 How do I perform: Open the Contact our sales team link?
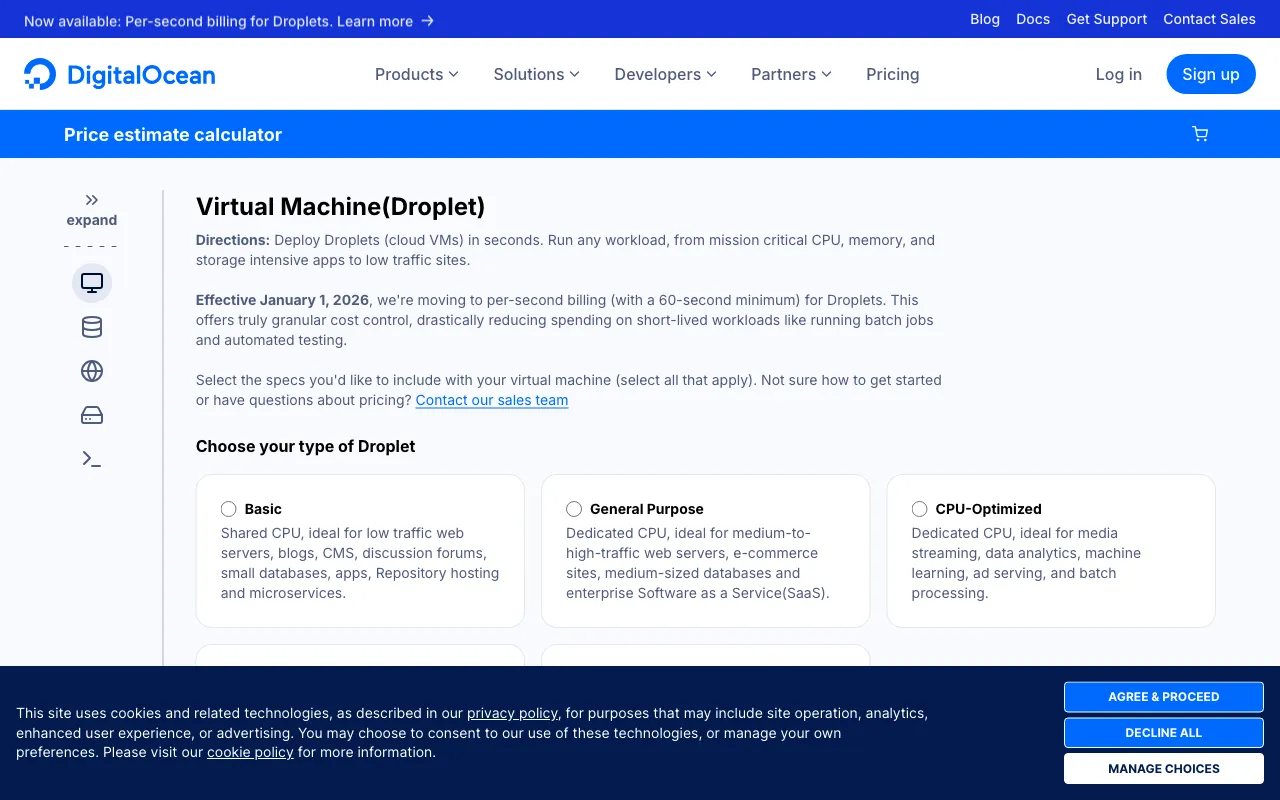pyautogui.click(x=492, y=400)
